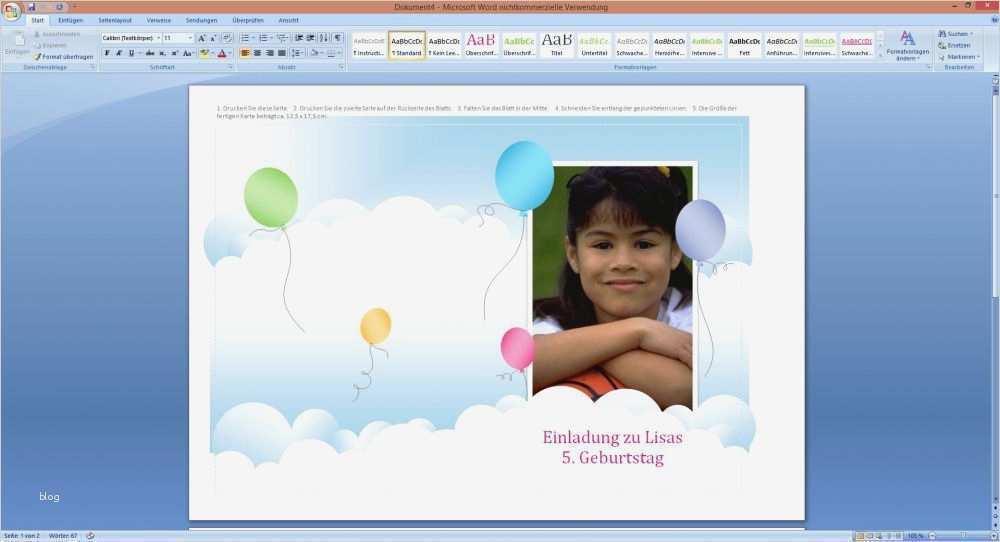Open the Ansicht tab

pyautogui.click(x=288, y=20)
